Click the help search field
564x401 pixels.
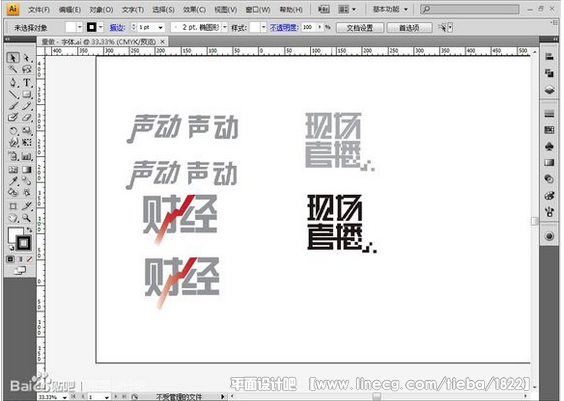469,9
